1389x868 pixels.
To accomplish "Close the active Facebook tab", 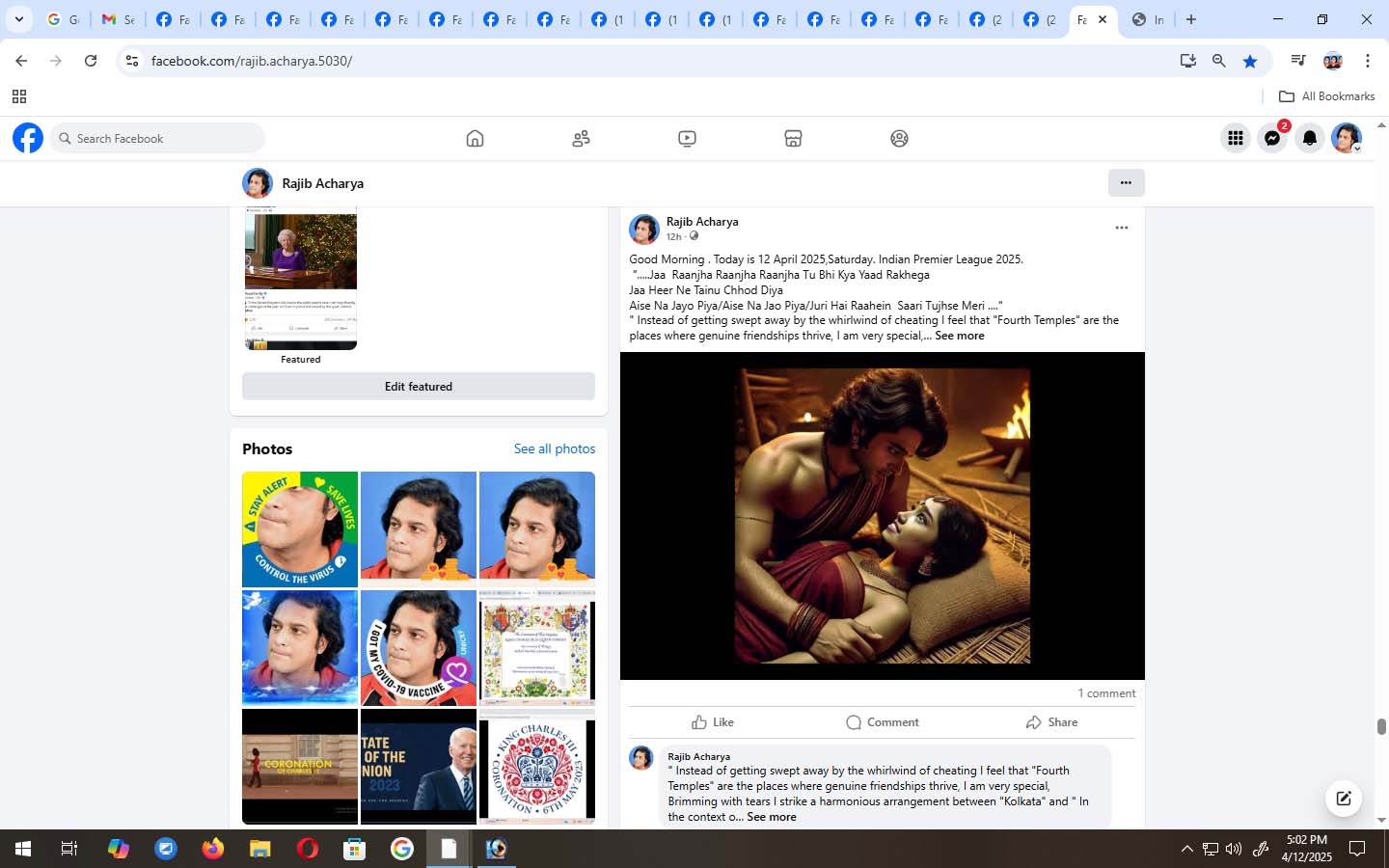I will point(1103,19).
